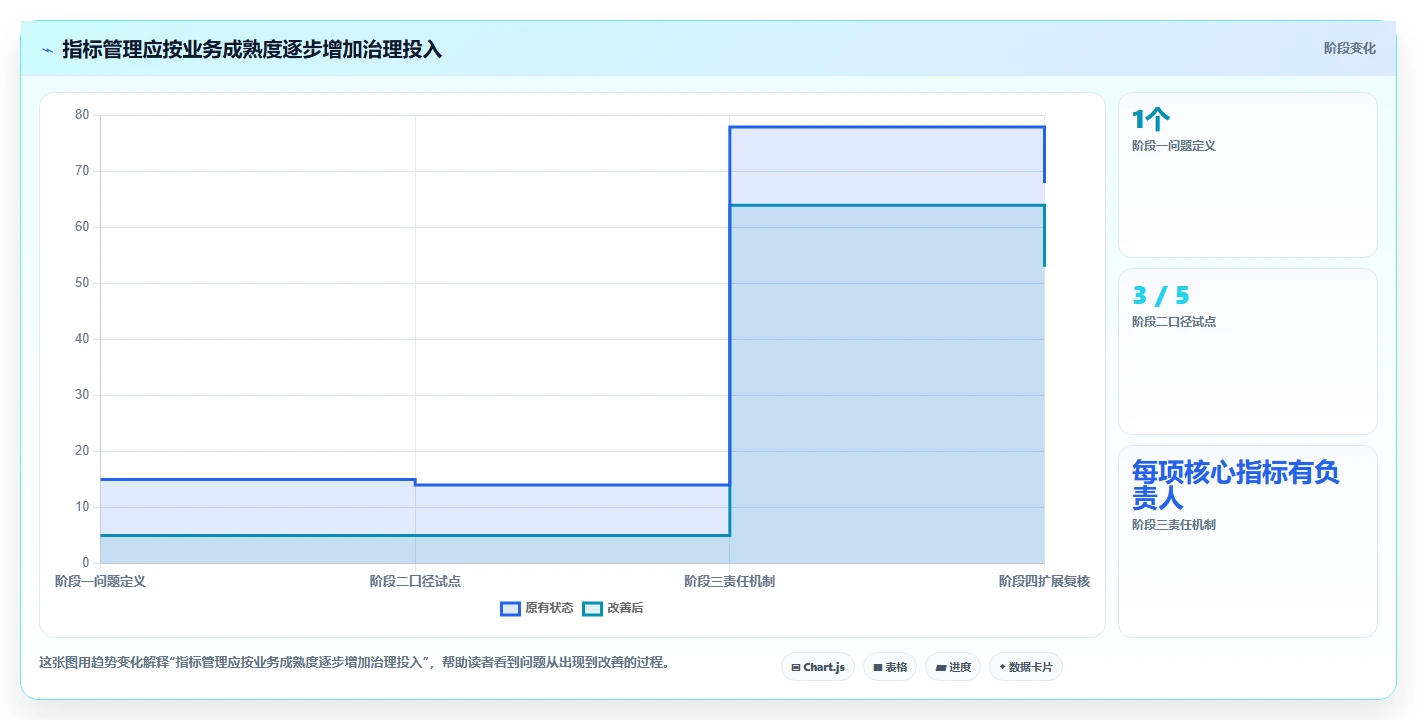
Task: Click the Chart.js tag chip
Action: (x=818, y=667)
